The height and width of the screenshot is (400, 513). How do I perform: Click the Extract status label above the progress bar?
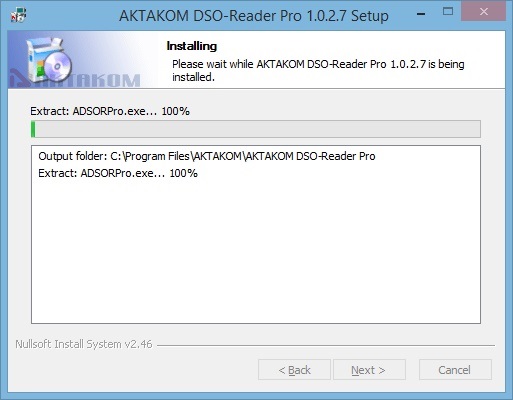(x=110, y=111)
